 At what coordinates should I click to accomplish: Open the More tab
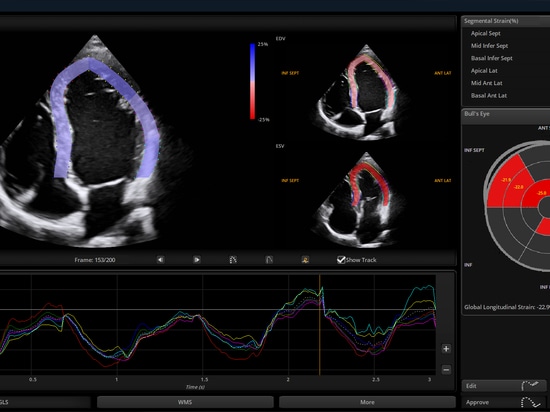367,402
